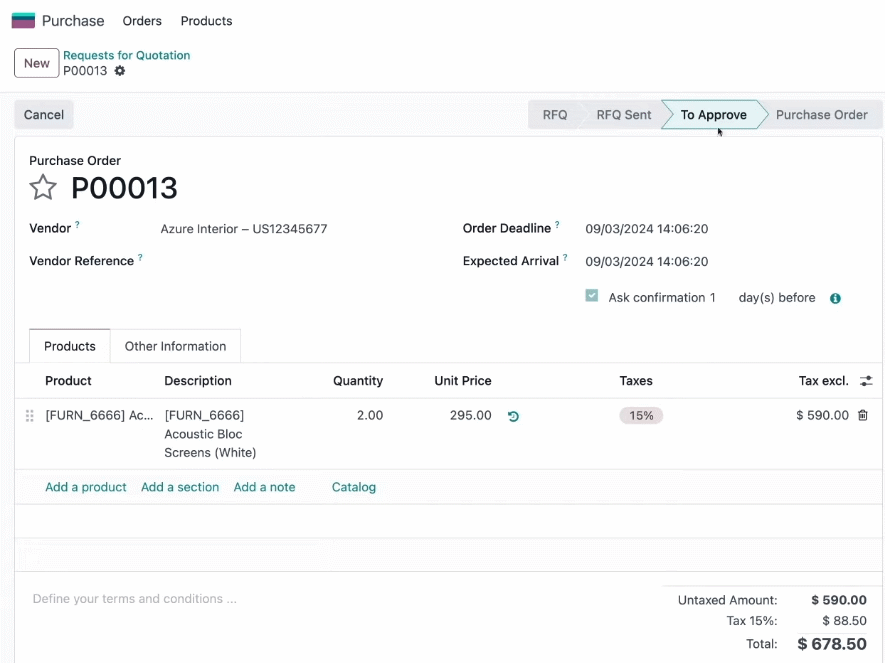Click the drag handle on product line
Image resolution: width=885 pixels, height=663 pixels.
(x=30, y=416)
